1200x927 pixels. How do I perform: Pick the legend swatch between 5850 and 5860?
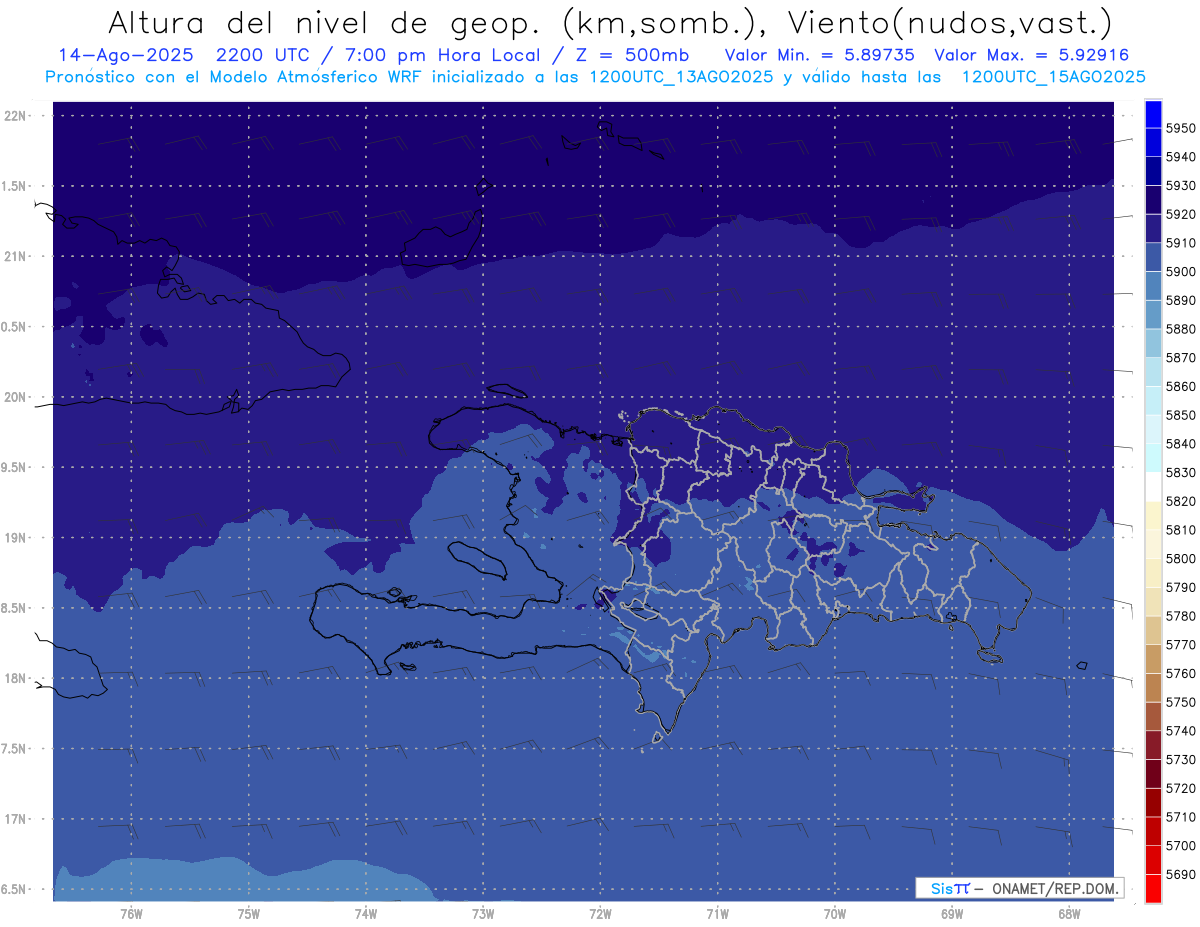[x=1153, y=401]
